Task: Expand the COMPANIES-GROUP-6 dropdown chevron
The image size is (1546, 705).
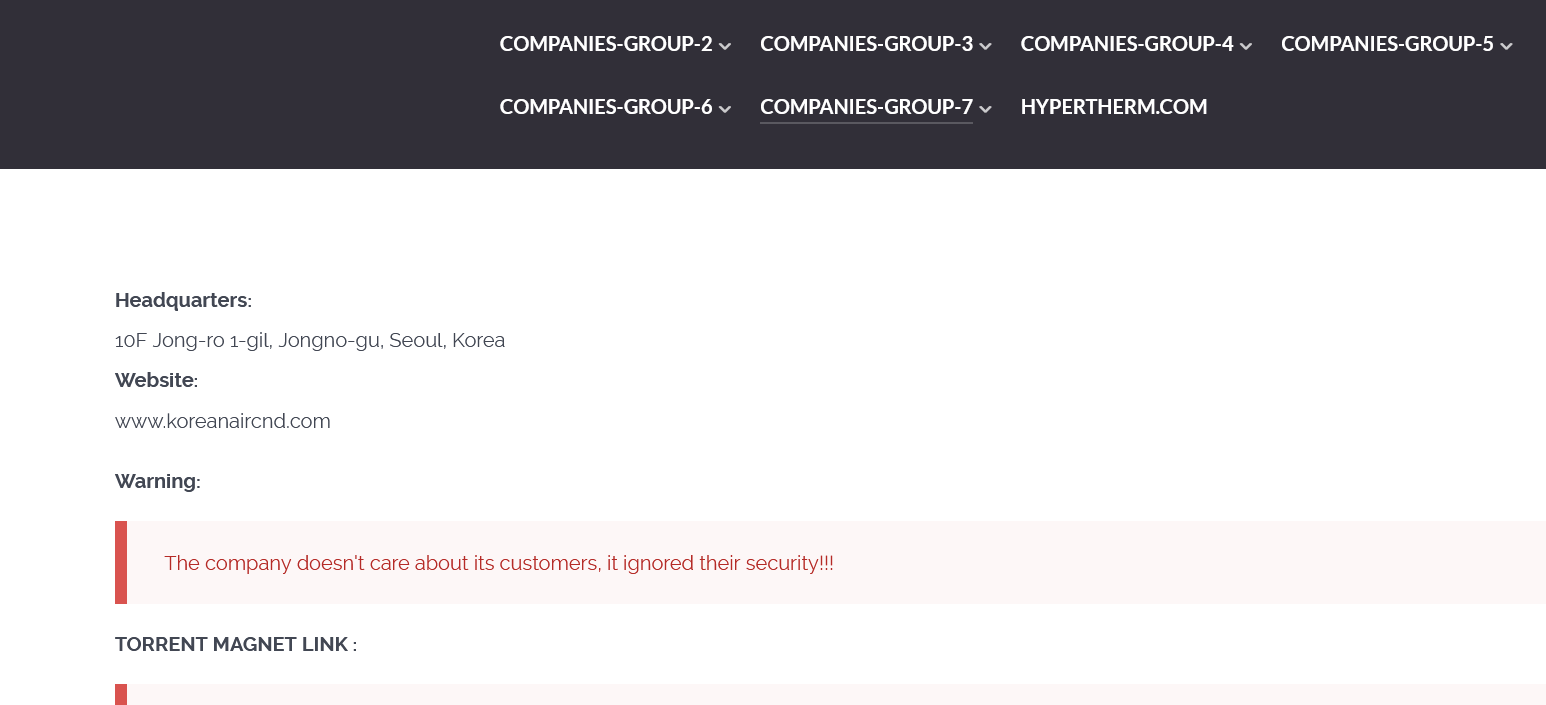Action: [x=726, y=107]
